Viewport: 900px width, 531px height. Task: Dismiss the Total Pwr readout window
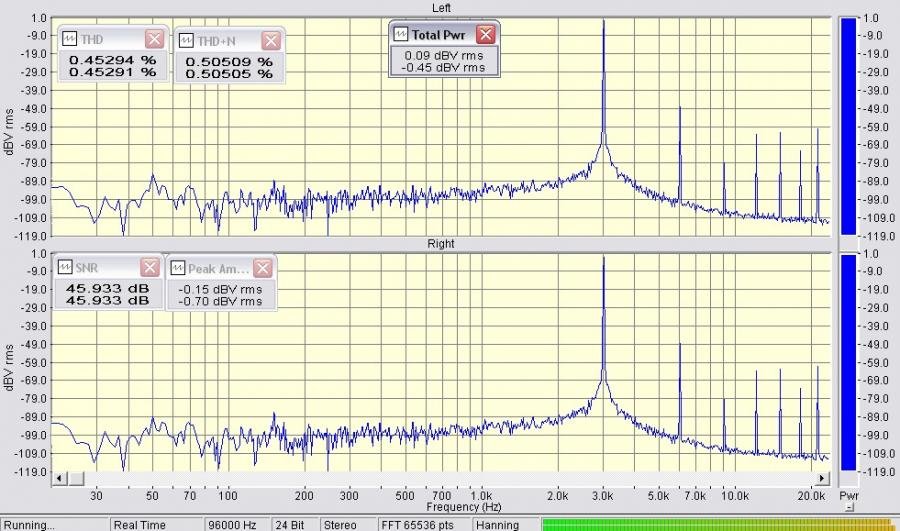coord(485,34)
